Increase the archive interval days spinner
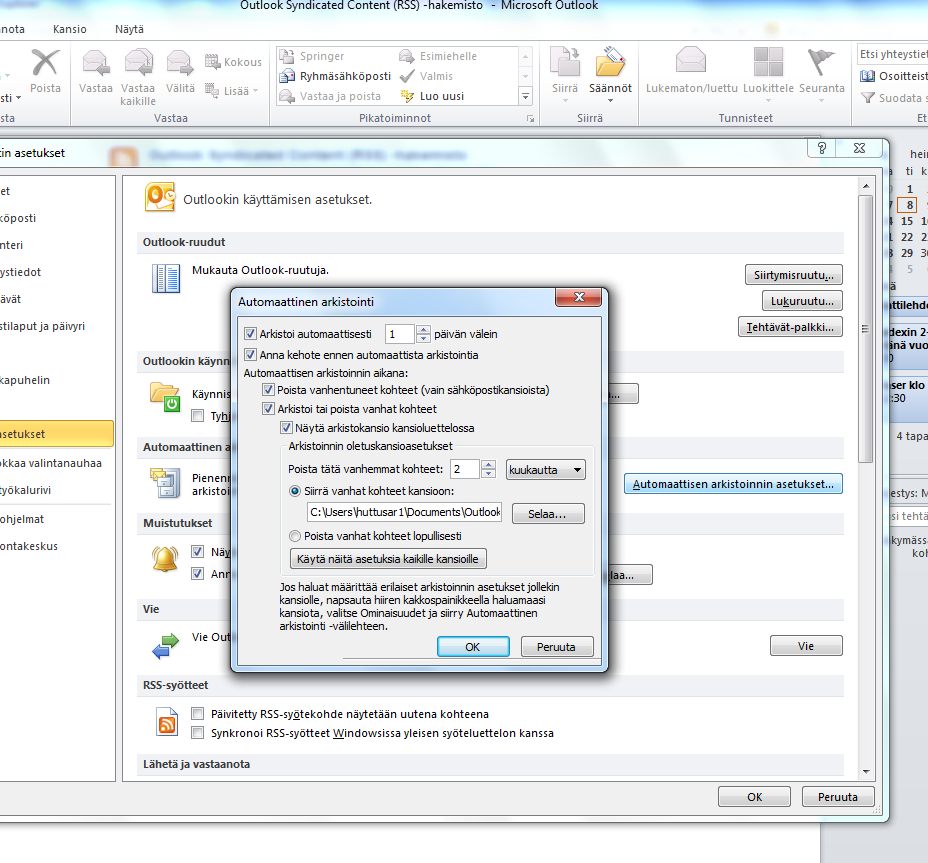Screen dimensions: 928x863 [423, 330]
